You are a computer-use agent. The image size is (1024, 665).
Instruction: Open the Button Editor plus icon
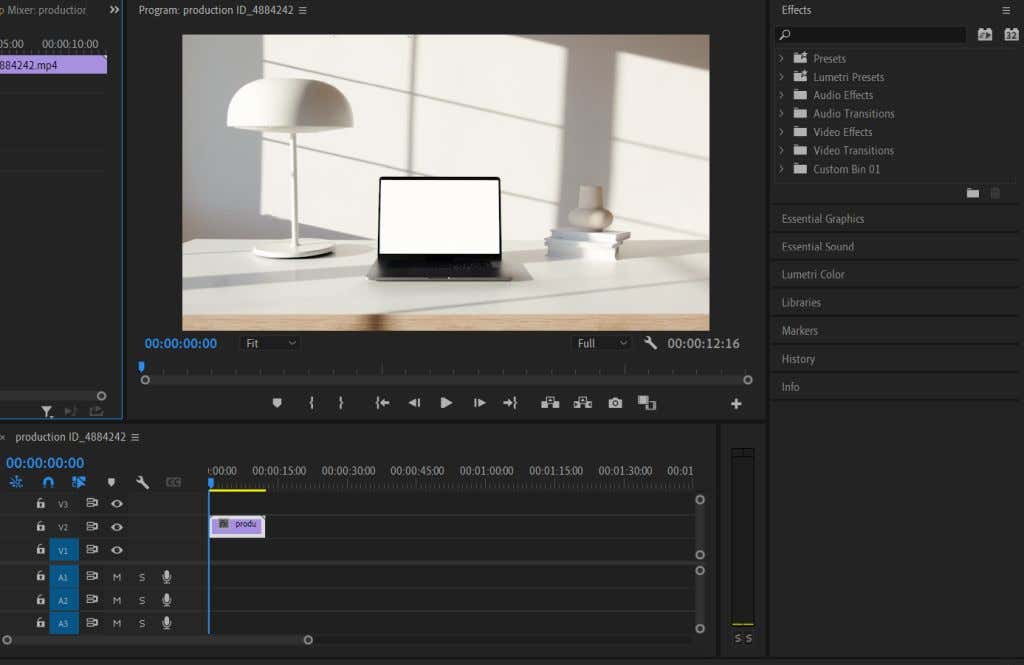point(736,404)
